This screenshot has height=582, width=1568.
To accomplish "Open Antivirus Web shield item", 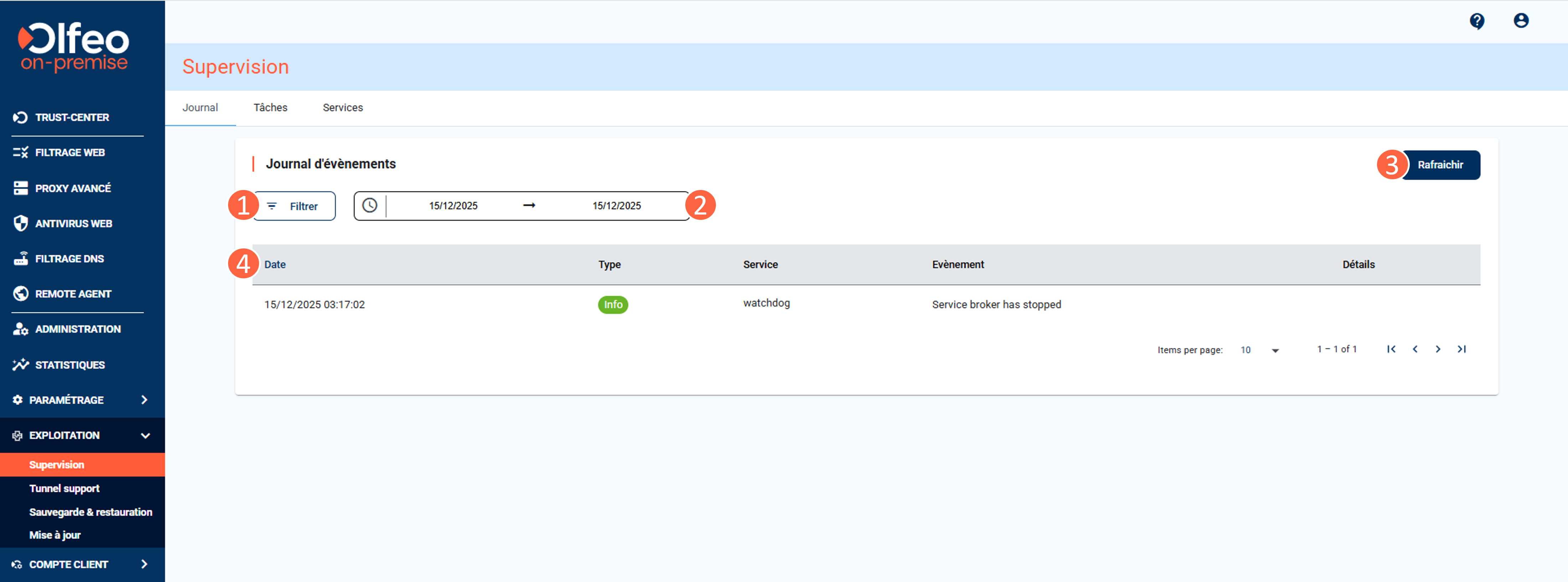I will (73, 223).
